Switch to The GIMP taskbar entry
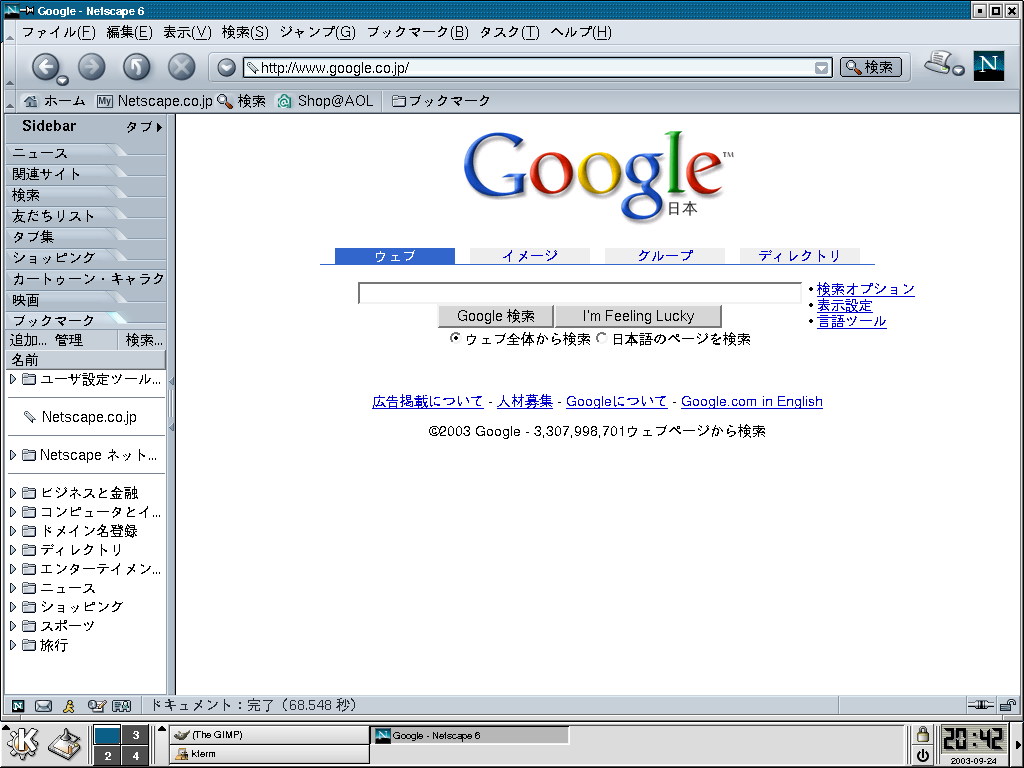 click(x=270, y=735)
